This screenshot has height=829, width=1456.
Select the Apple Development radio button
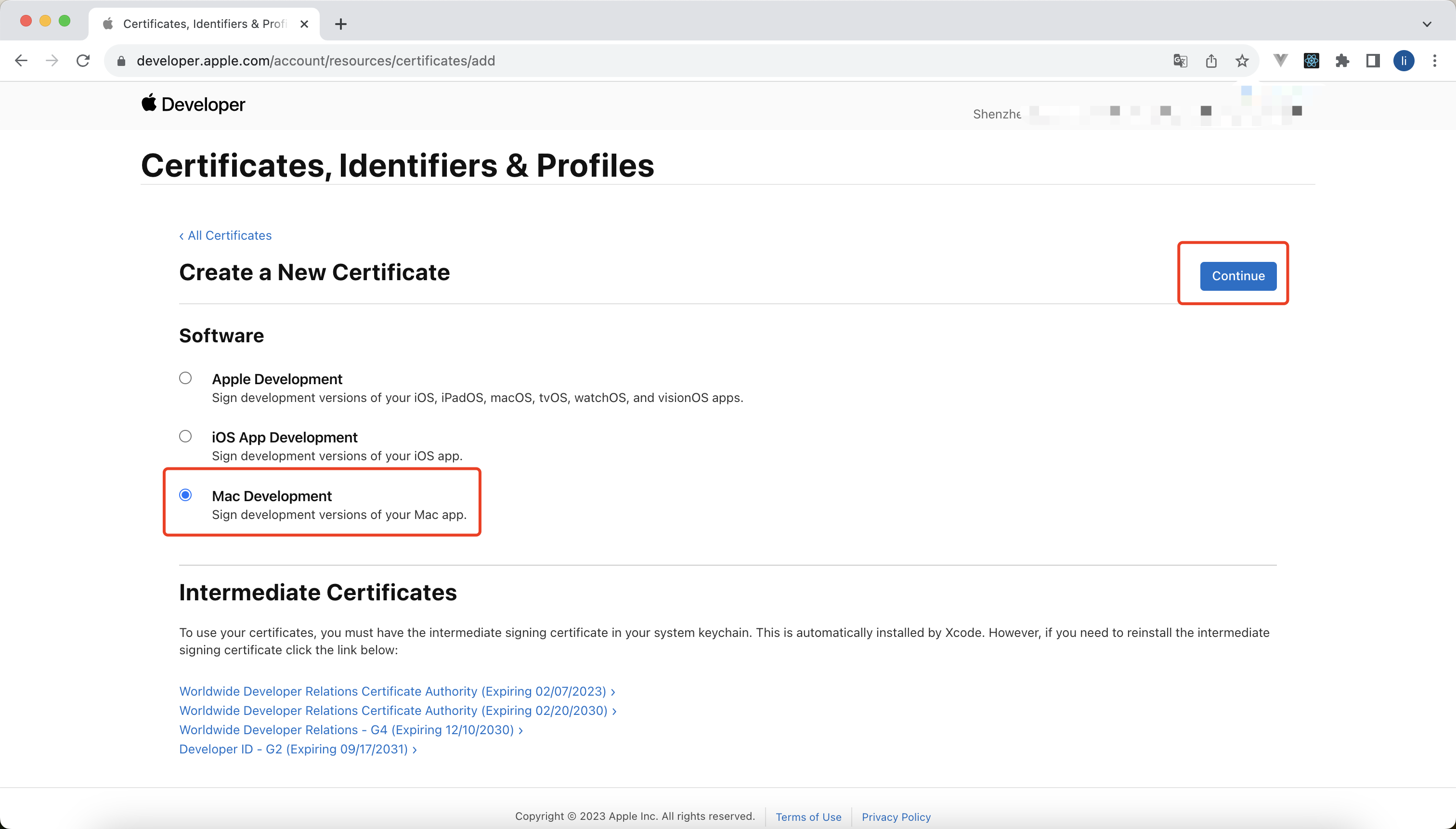pyautogui.click(x=185, y=378)
